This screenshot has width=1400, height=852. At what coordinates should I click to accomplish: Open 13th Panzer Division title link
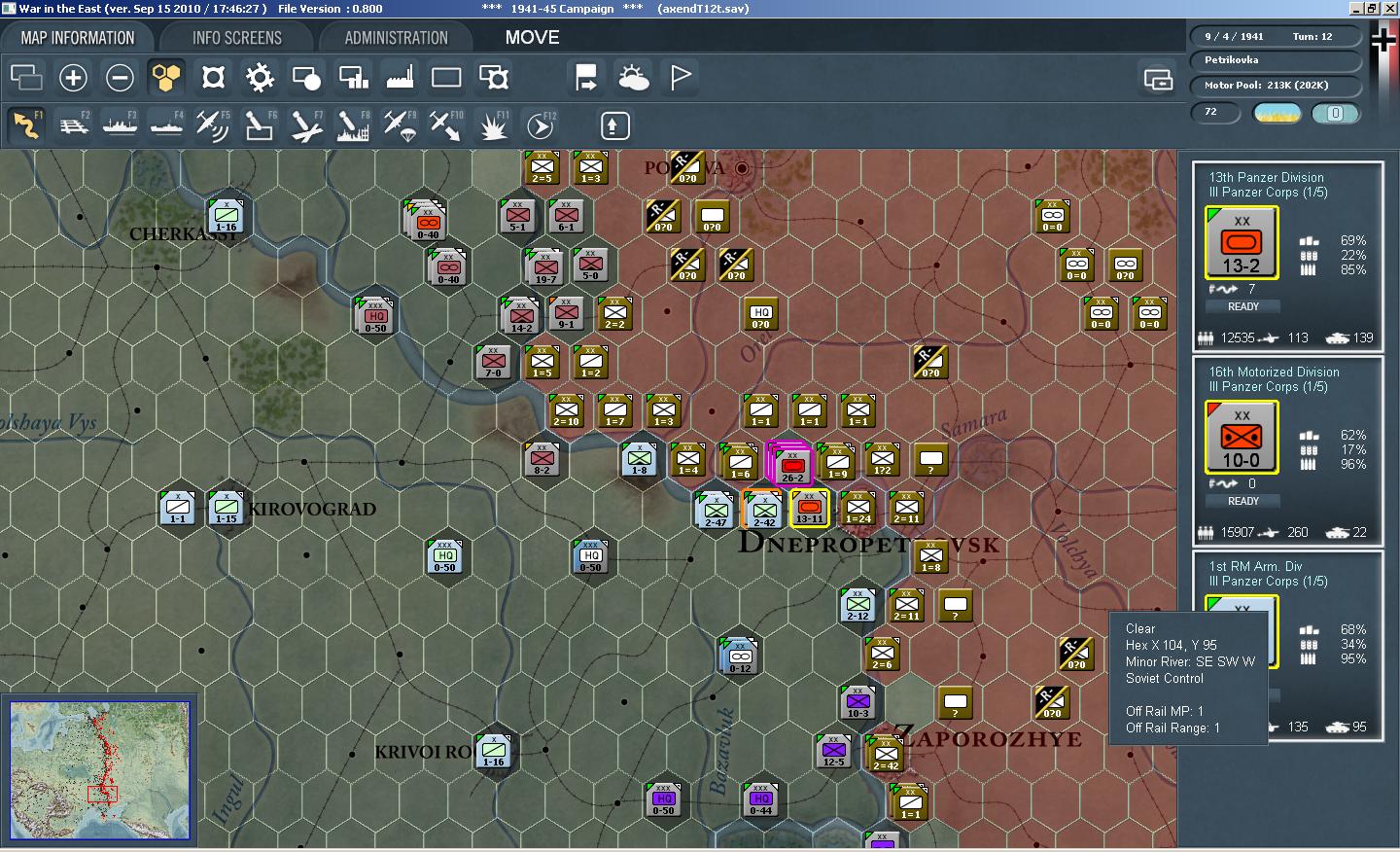(x=1266, y=177)
